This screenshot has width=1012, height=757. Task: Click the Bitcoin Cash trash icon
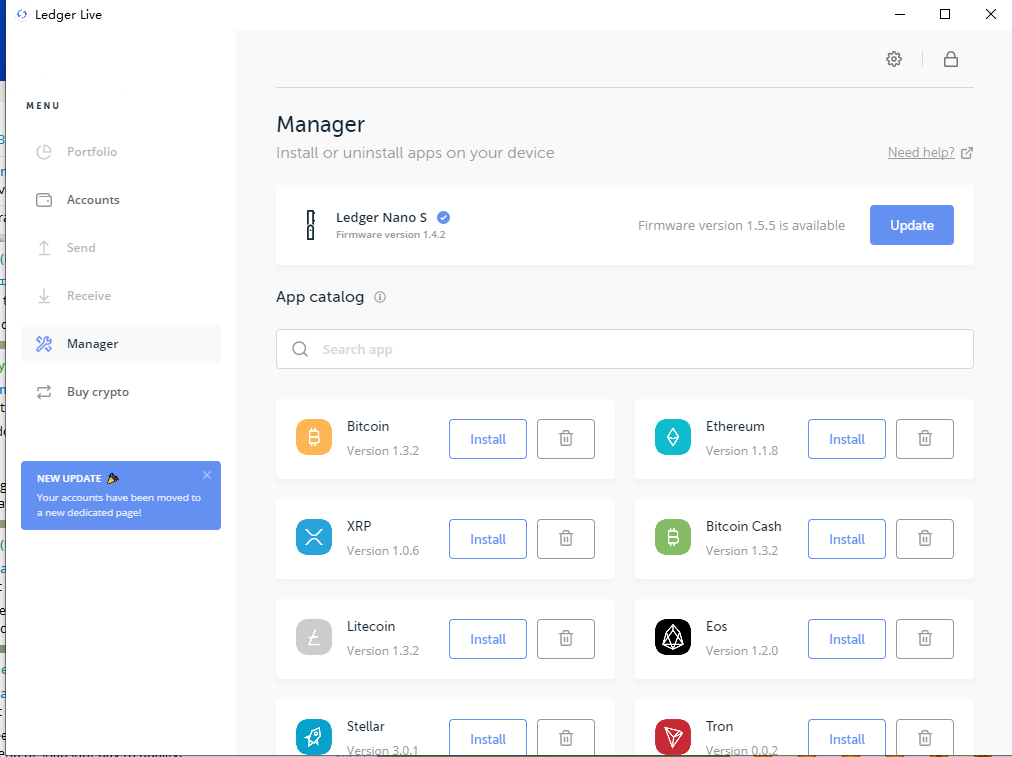point(925,539)
